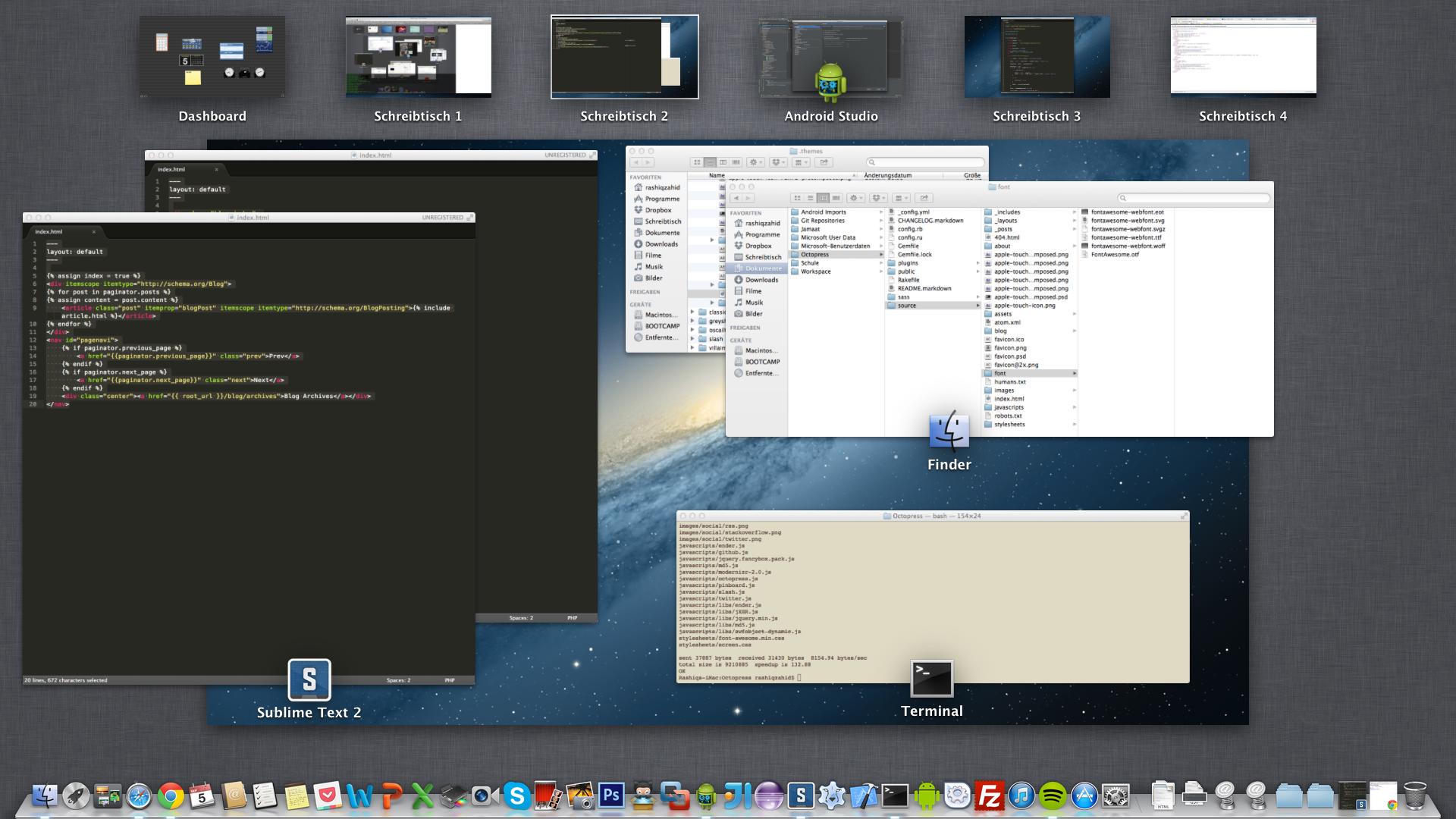Switch to Schreibtisch 4 space
Image resolution: width=1456 pixels, height=819 pixels.
pos(1243,57)
